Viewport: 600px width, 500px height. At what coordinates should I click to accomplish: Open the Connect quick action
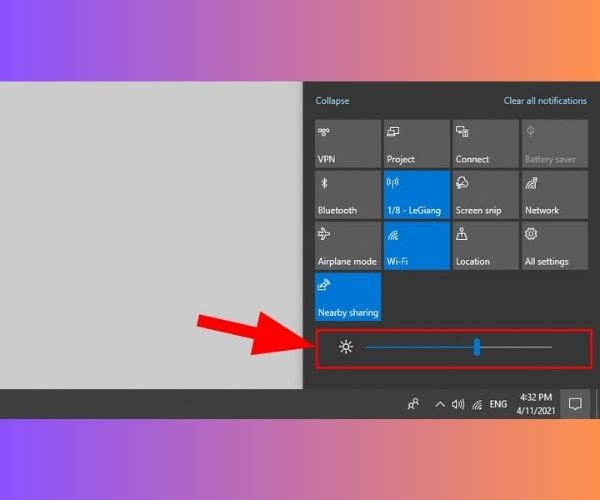coord(486,144)
